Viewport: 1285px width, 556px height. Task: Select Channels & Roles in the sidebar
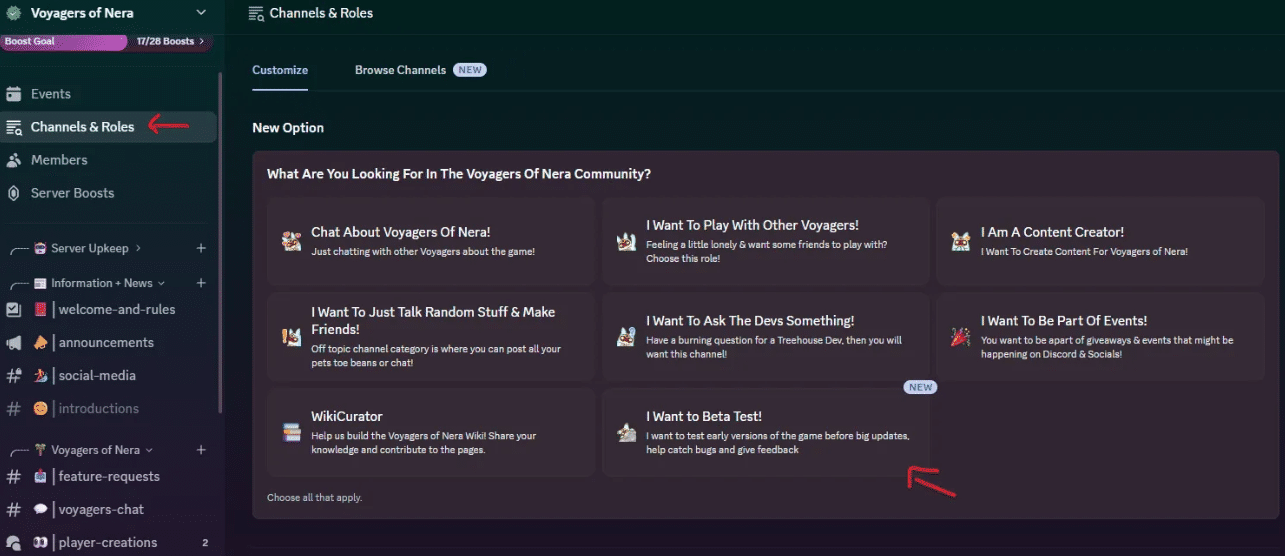point(108,127)
